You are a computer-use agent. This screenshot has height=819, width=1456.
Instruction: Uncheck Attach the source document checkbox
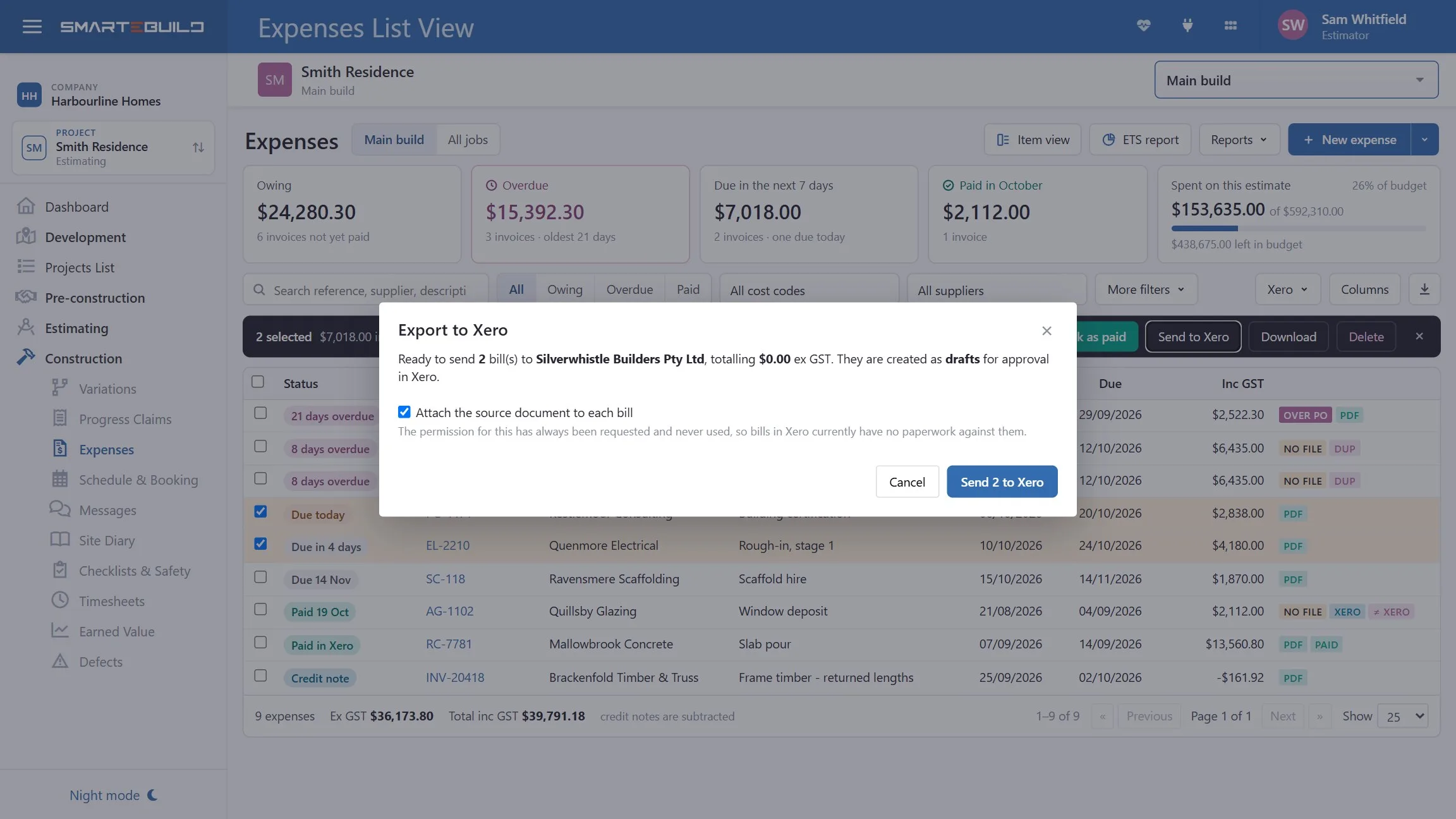click(x=404, y=412)
